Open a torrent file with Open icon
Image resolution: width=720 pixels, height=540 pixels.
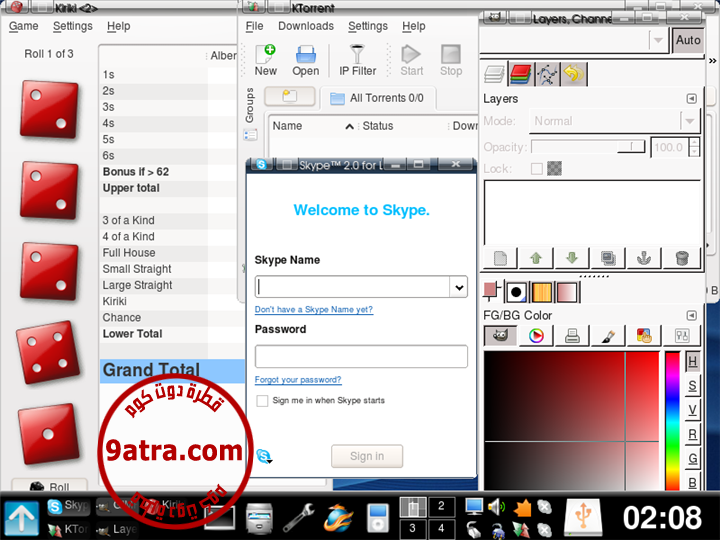[305, 60]
